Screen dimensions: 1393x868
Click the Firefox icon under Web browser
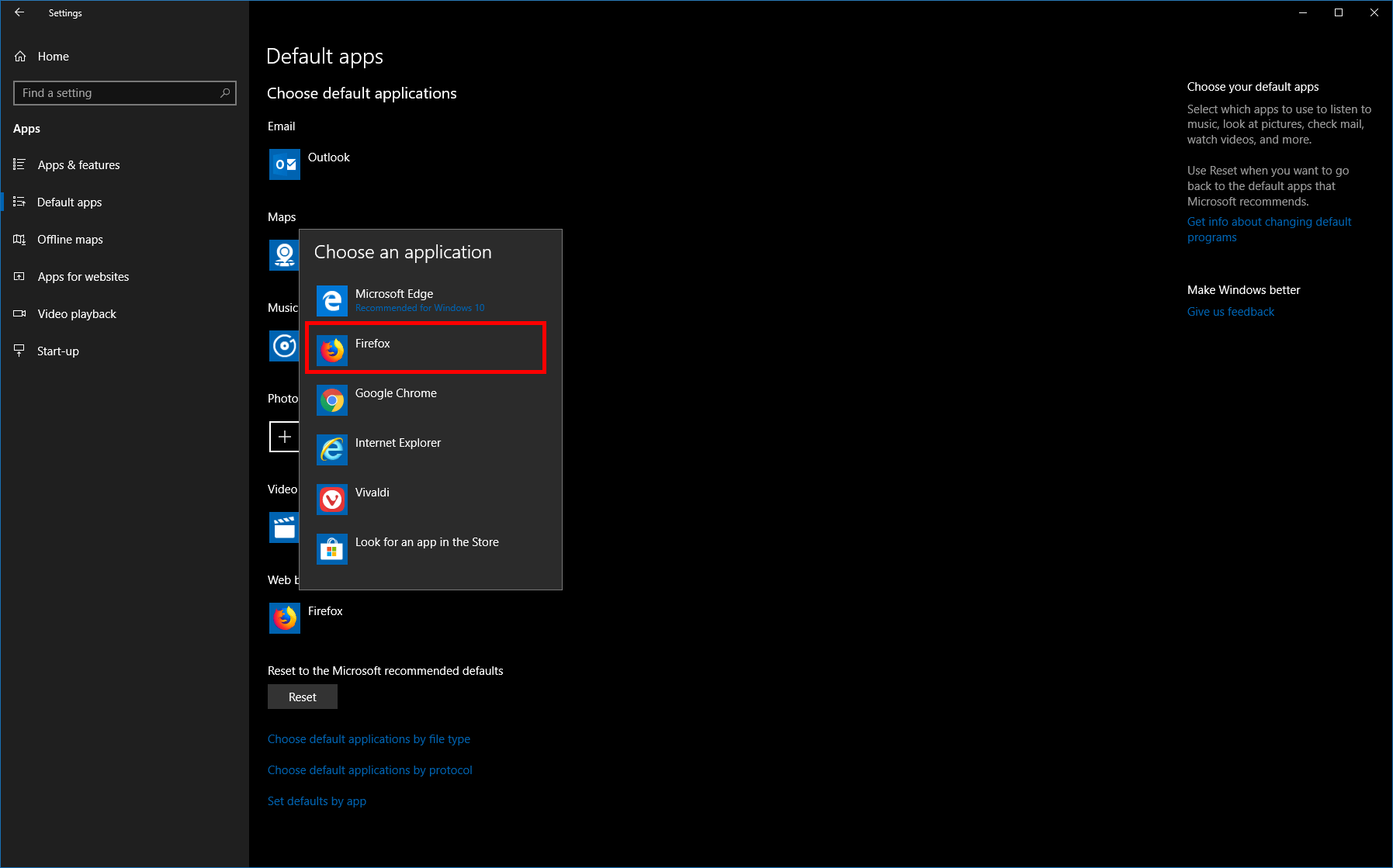click(285, 618)
